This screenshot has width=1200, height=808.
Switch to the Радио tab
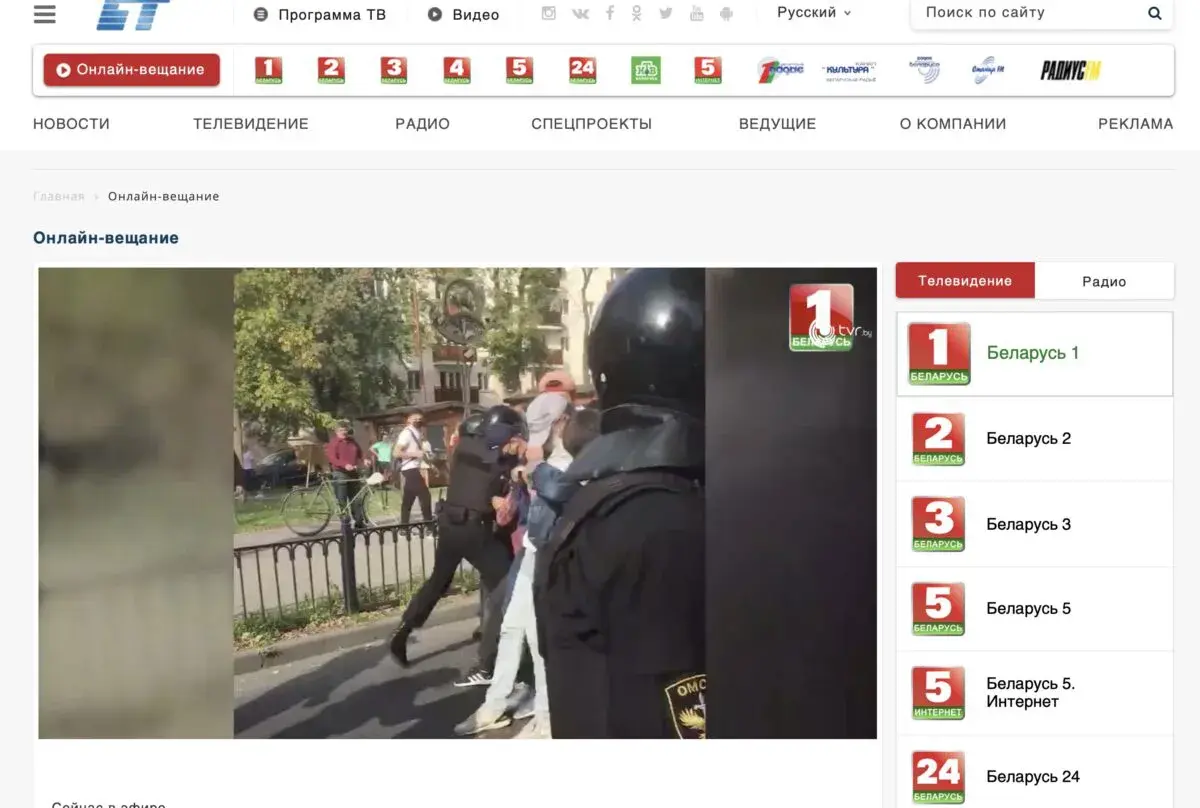1104,281
